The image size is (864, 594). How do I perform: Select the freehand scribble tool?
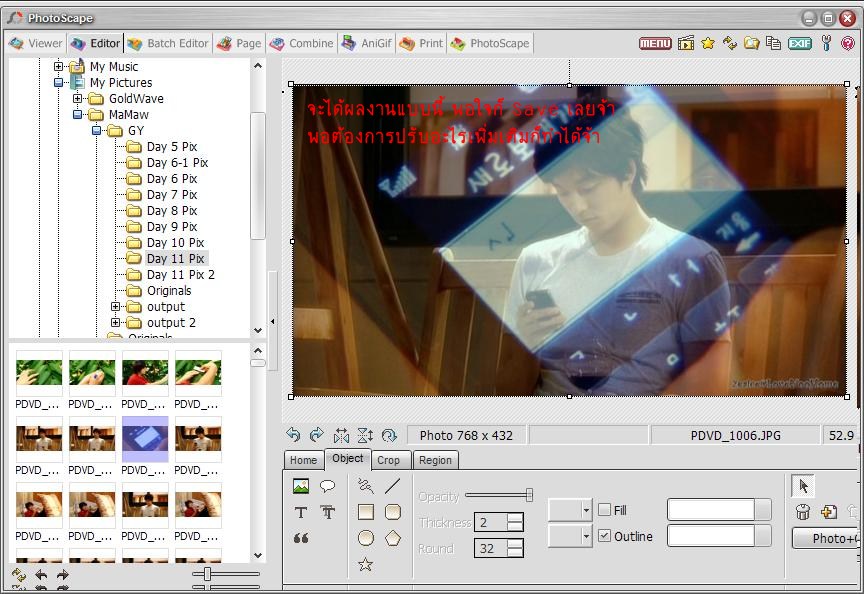coord(365,485)
